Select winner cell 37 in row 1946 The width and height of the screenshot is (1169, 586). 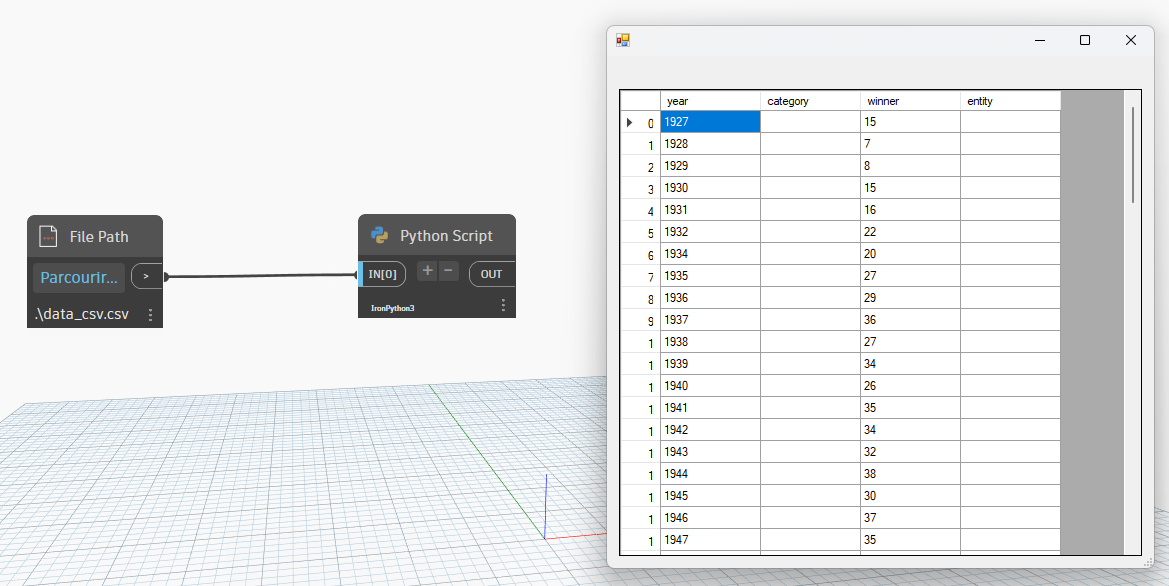pyautogui.click(x=910, y=517)
